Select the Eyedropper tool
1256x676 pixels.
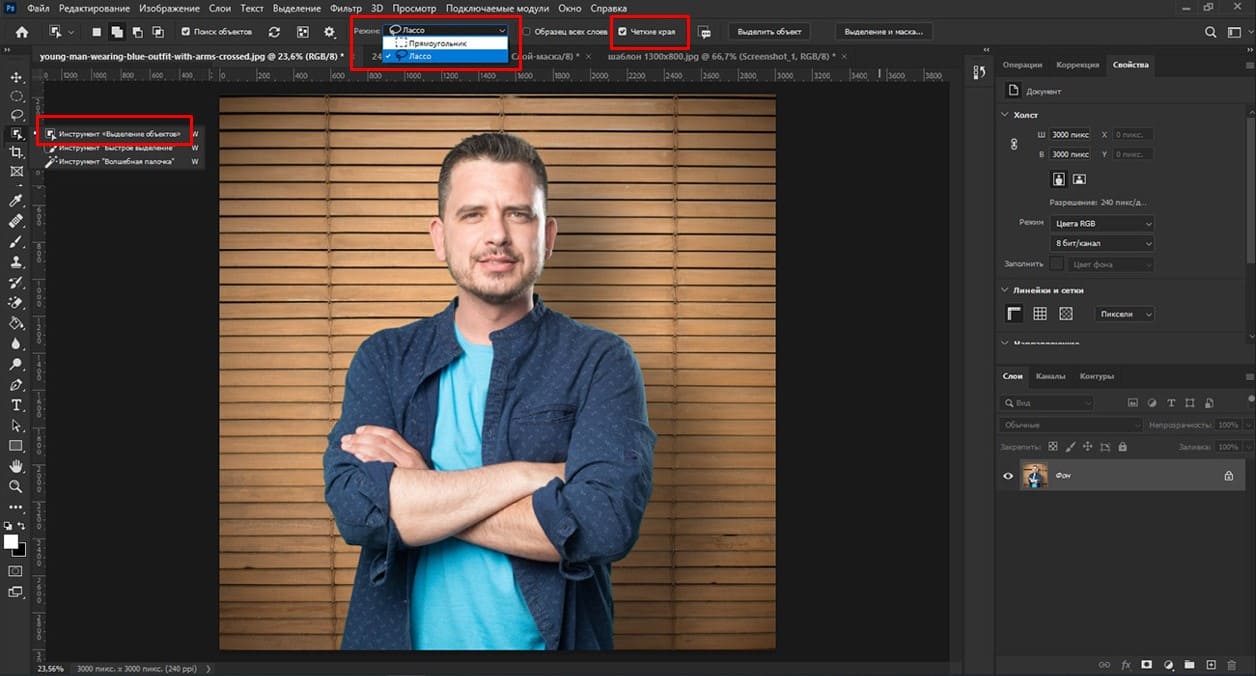(16, 201)
